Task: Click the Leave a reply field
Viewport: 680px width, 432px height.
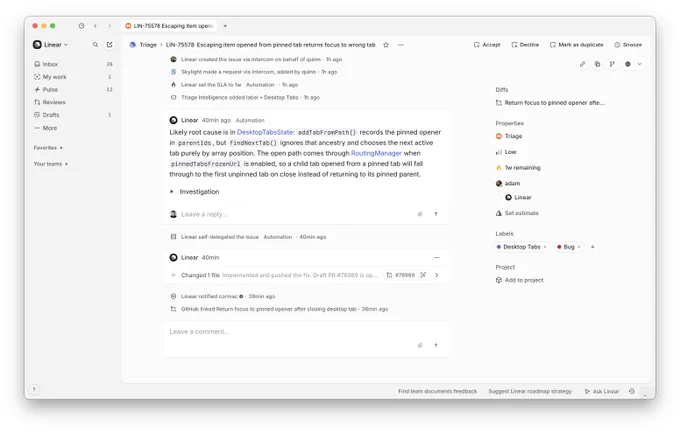Action: pos(291,214)
